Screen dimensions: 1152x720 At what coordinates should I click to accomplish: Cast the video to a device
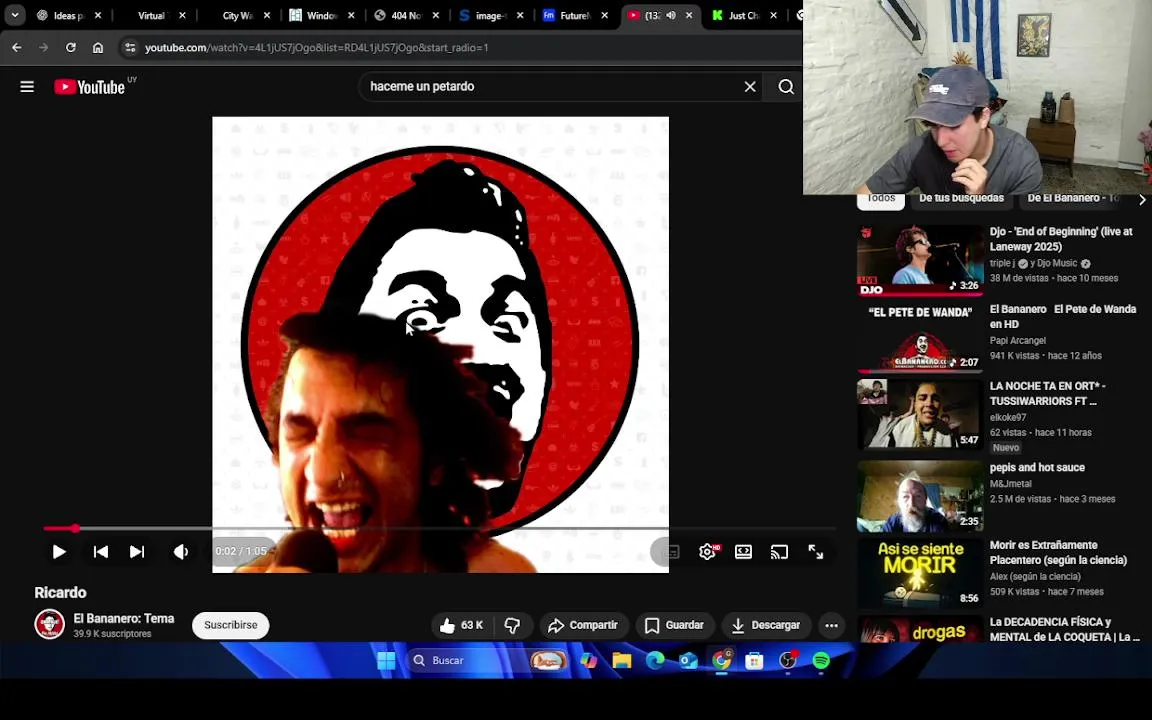tap(780, 552)
